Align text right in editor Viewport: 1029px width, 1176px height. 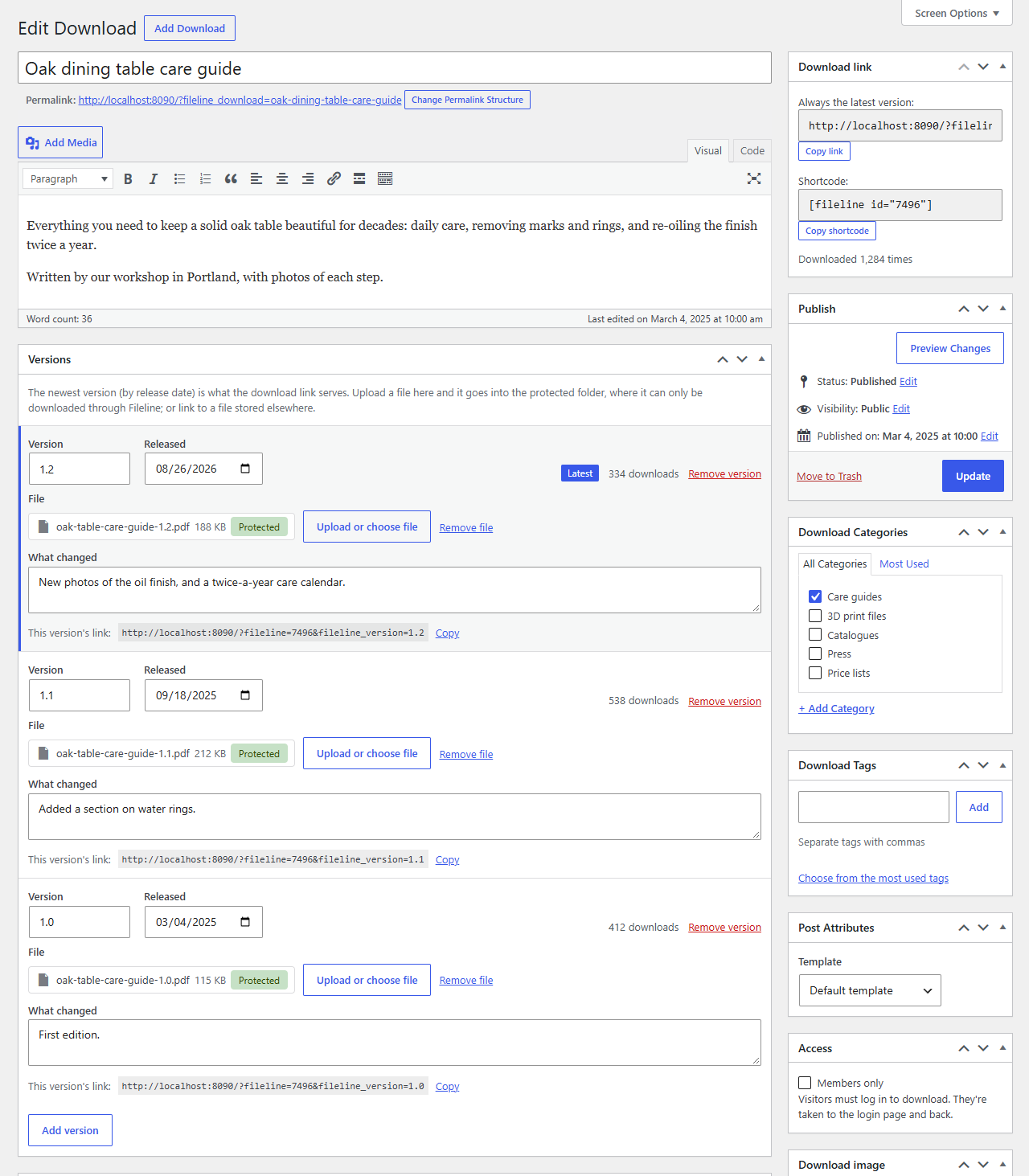point(308,178)
